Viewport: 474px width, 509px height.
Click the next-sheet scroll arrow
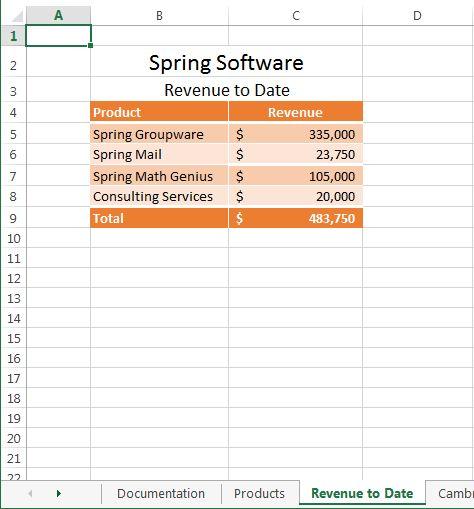pos(59,493)
